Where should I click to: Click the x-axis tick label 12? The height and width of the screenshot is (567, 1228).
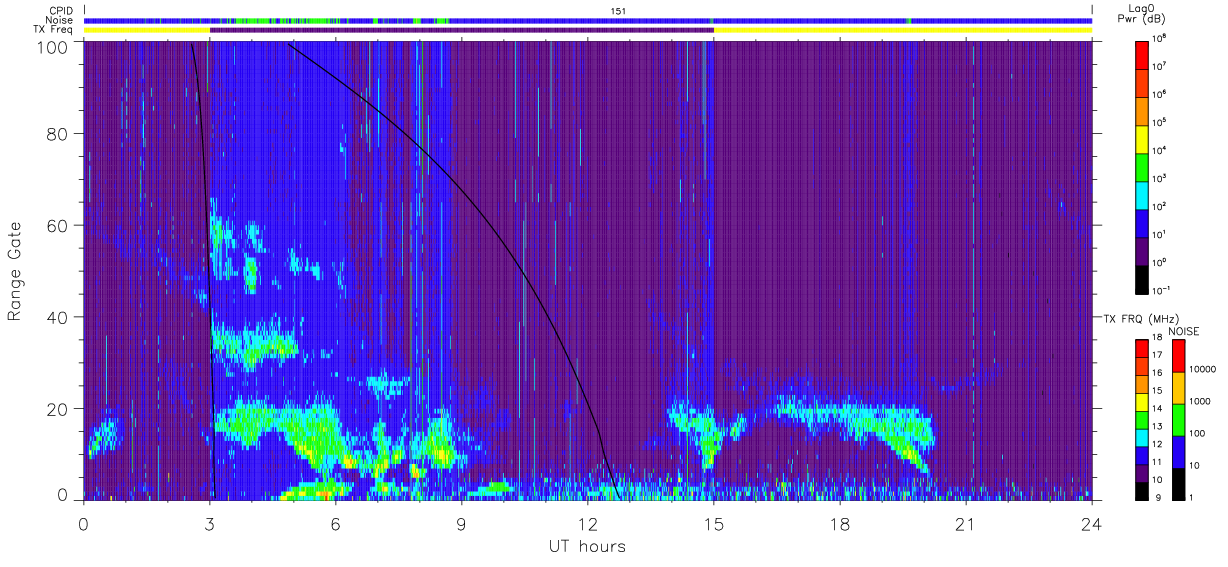587,523
